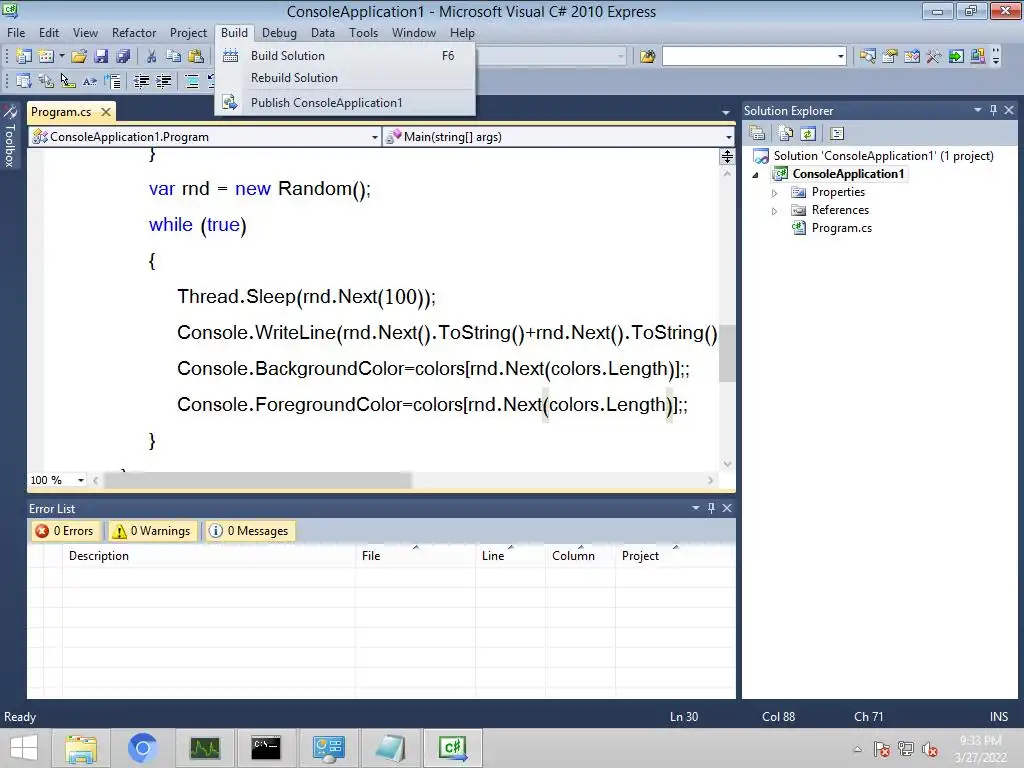Open ConsoleApplication1.Program class dropdown
Image resolution: width=1024 pixels, height=768 pixels.
pyautogui.click(x=374, y=137)
